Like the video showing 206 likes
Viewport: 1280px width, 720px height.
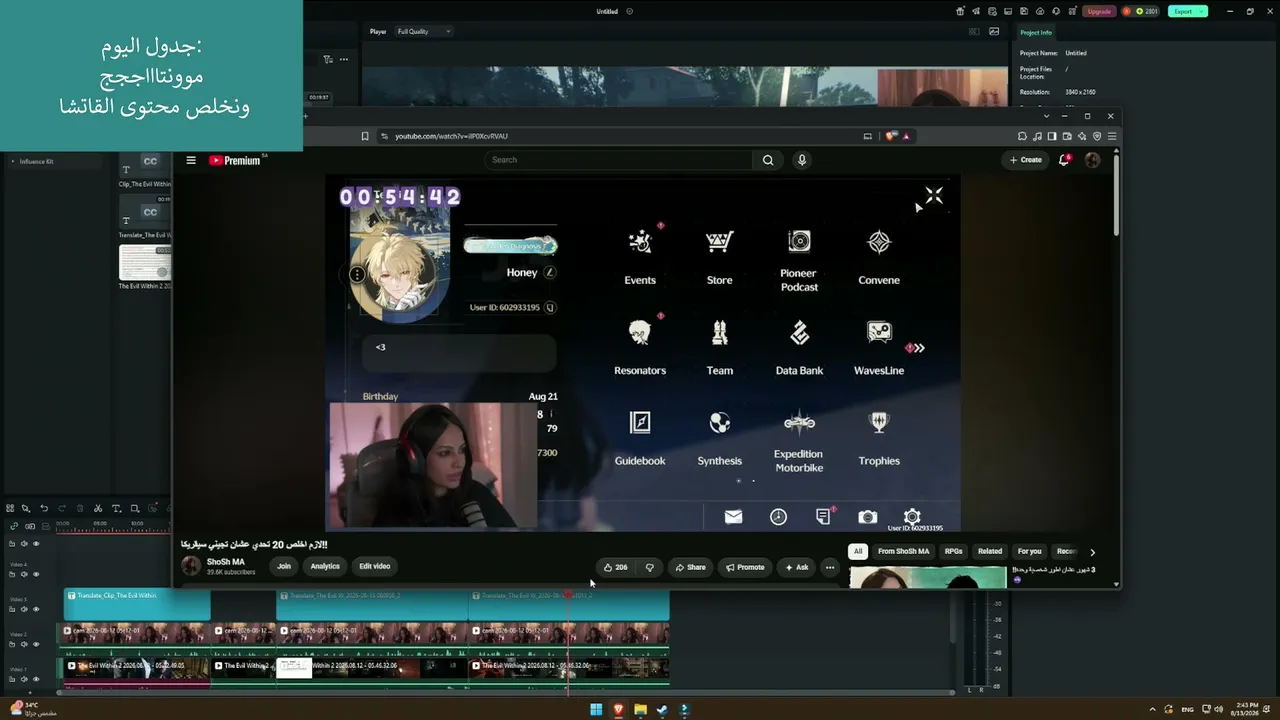pos(615,567)
